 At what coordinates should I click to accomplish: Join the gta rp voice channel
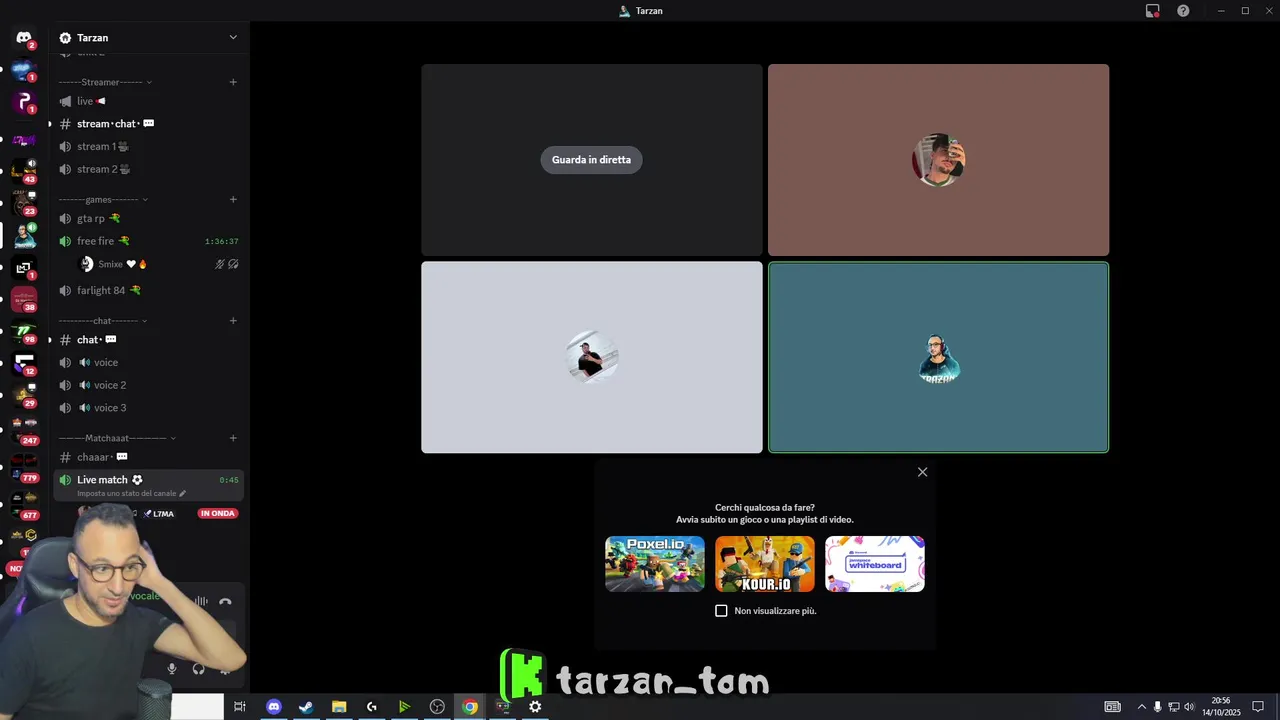click(148, 218)
